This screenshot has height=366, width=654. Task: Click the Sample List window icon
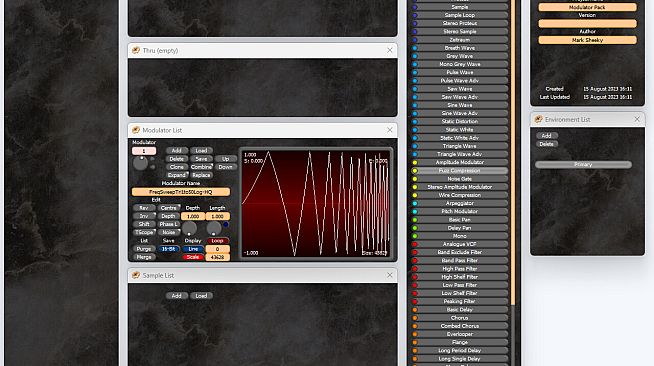pyautogui.click(x=136, y=275)
